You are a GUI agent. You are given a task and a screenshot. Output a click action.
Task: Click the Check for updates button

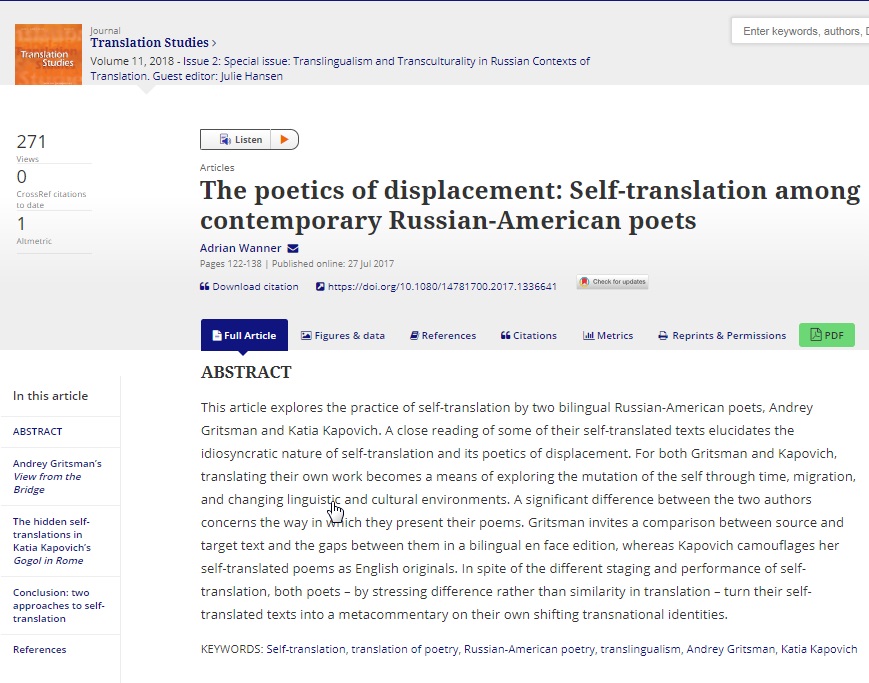[x=612, y=282]
